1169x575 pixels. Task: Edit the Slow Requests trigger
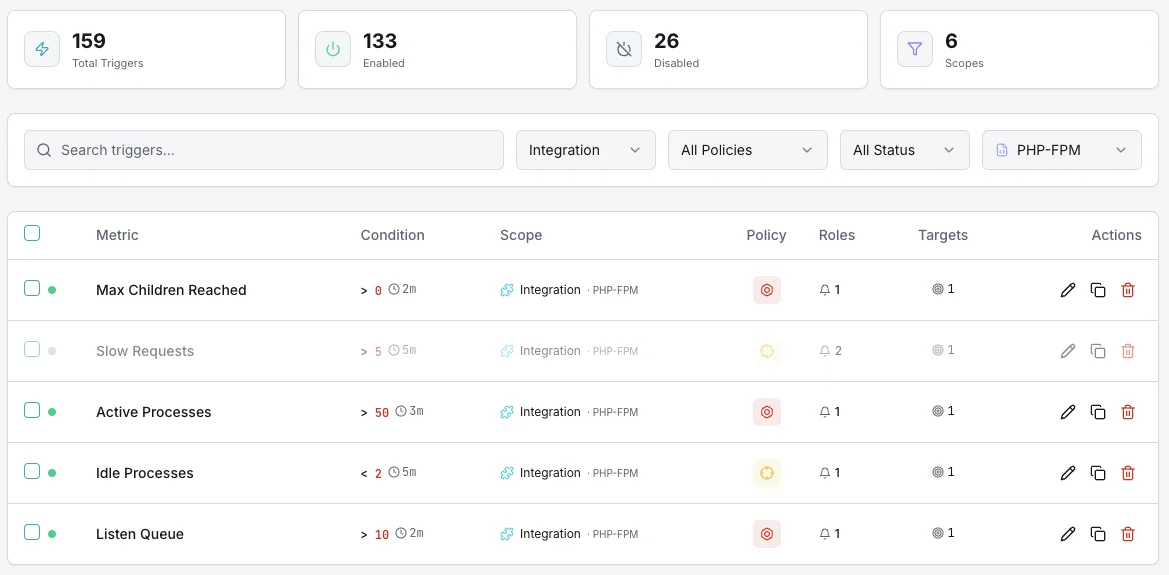[1068, 351]
